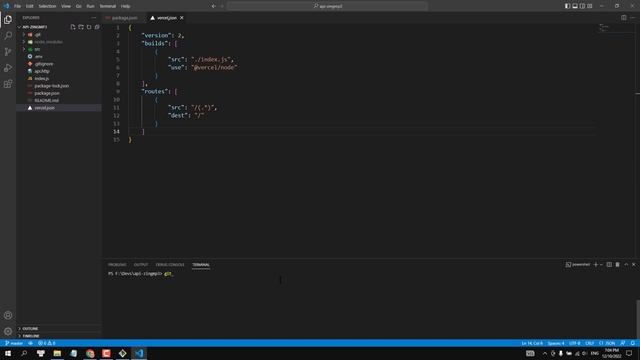Open the Explorer view in activity bar
640x360 pixels.
(x=8, y=20)
